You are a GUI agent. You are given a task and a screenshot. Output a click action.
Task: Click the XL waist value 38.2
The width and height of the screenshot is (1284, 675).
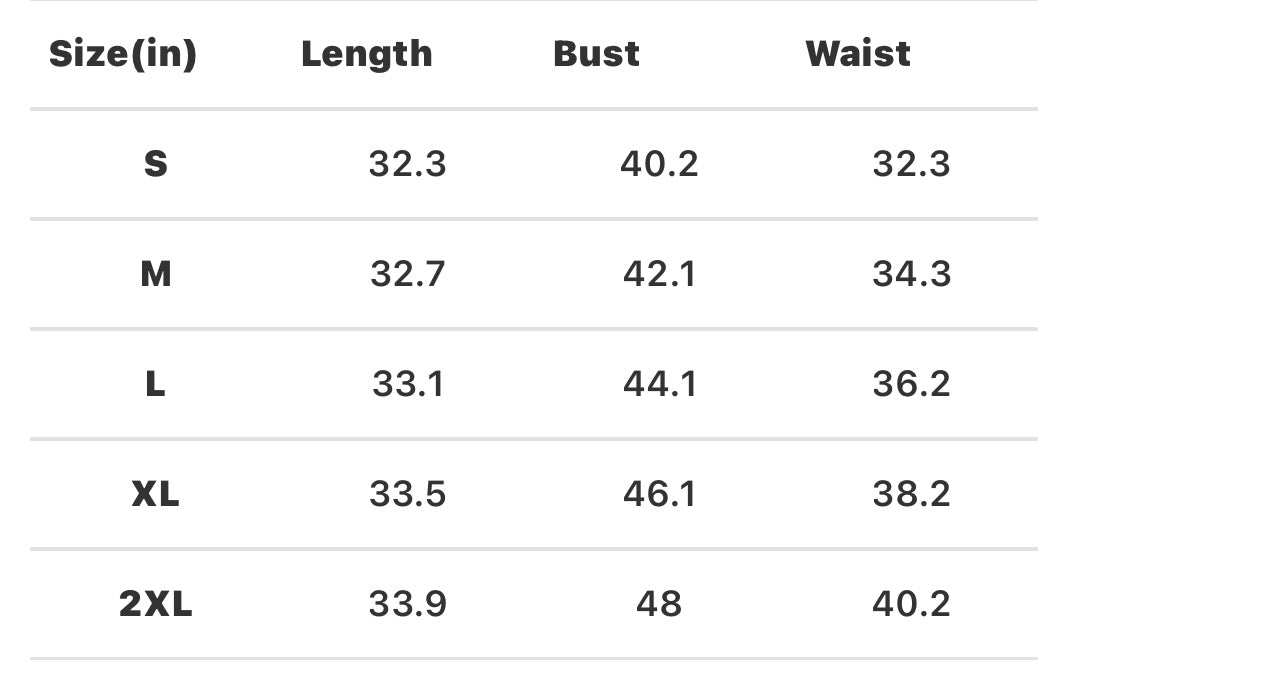coord(911,494)
